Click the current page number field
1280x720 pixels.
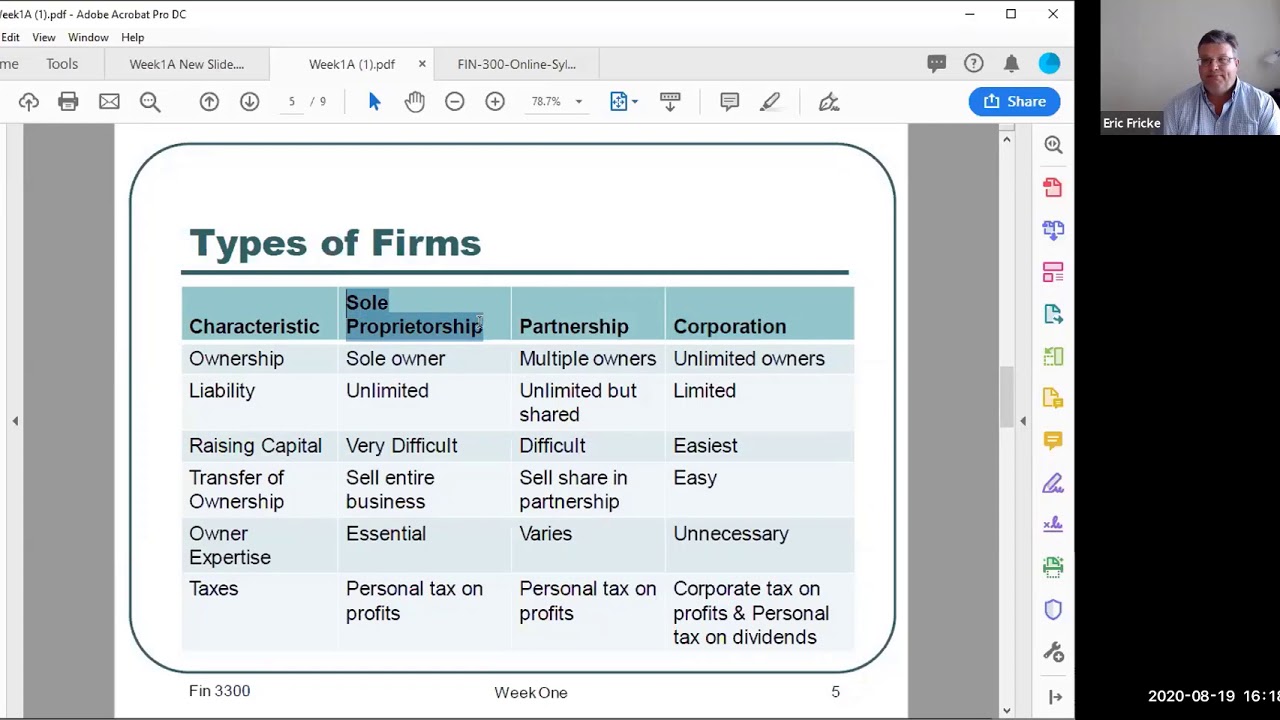(292, 101)
